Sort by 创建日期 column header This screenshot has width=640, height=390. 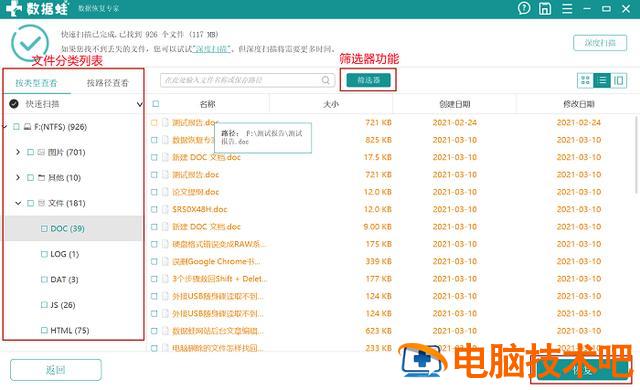pos(455,104)
